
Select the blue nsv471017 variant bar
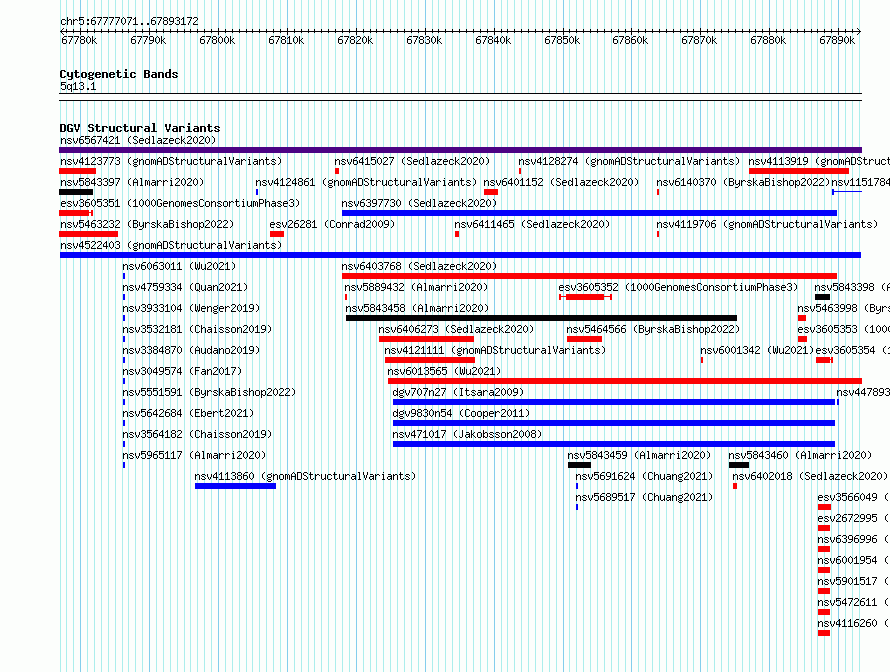614,444
